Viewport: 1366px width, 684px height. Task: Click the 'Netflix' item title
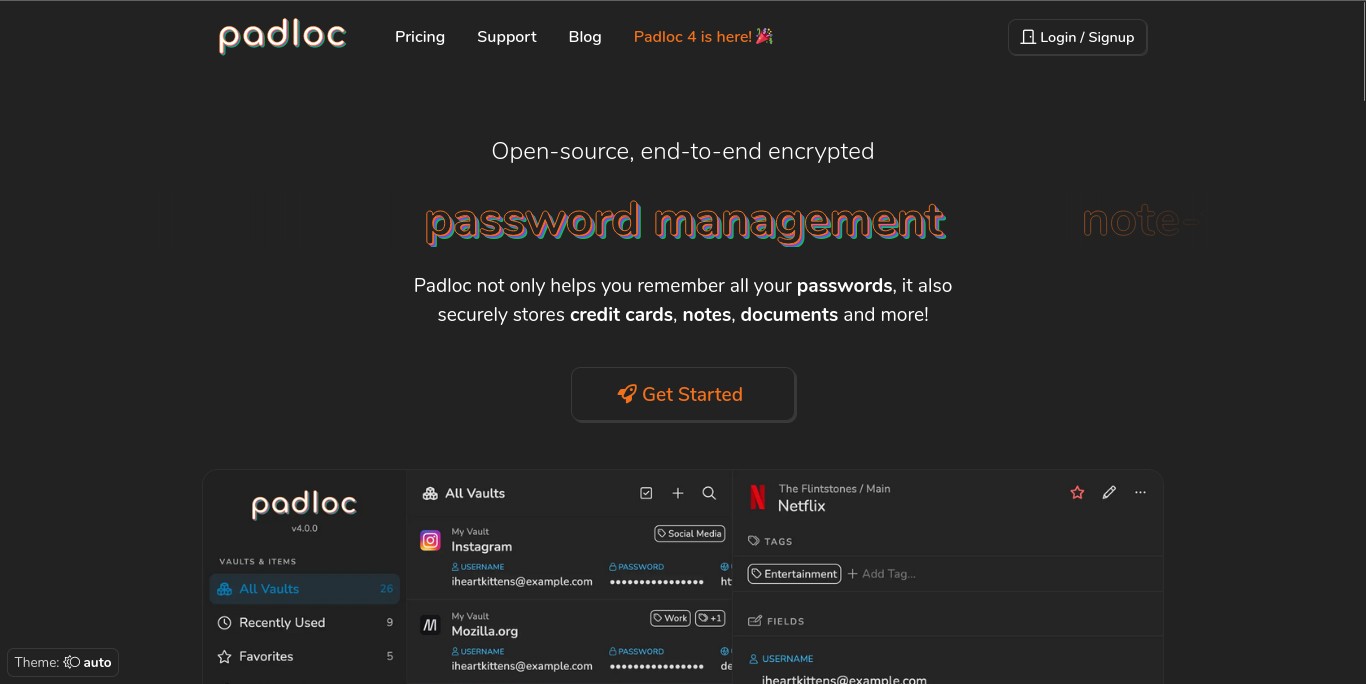tap(802, 506)
